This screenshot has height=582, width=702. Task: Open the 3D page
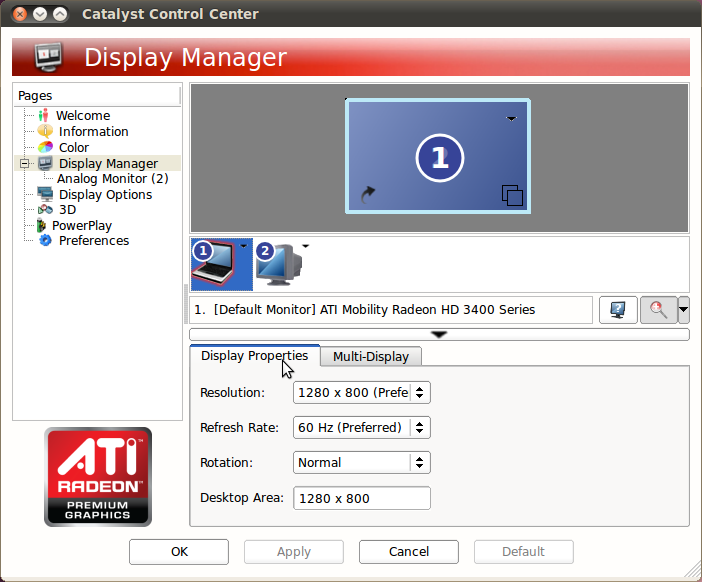click(x=68, y=210)
